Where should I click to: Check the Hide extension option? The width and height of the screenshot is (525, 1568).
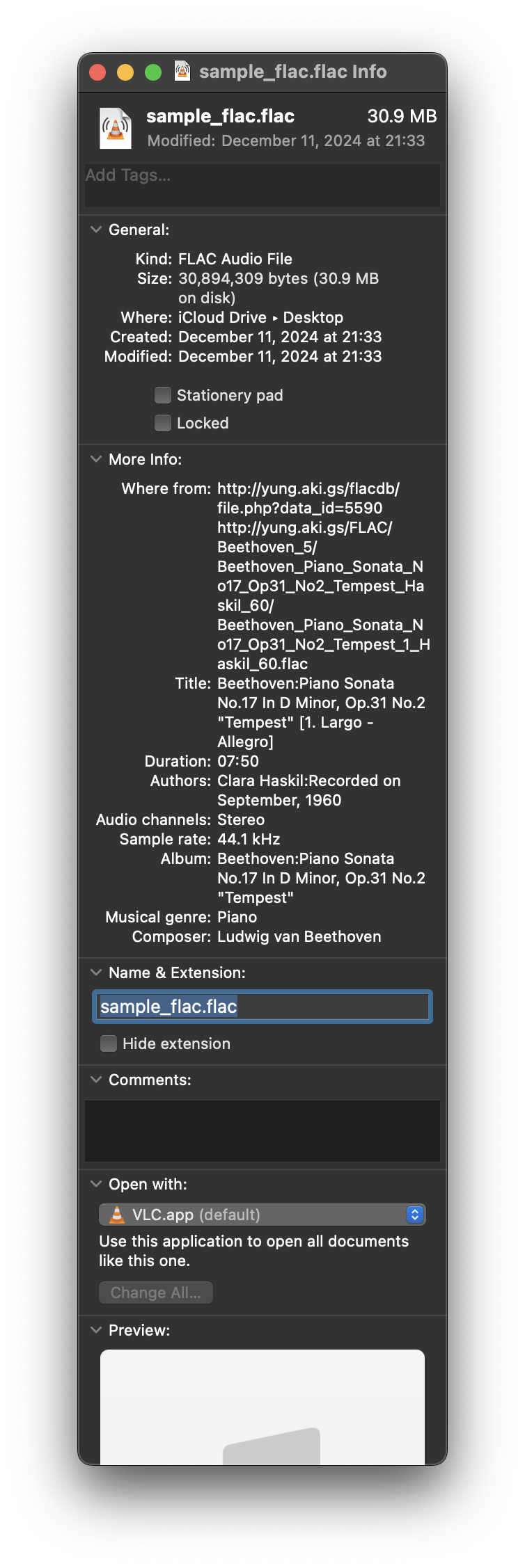pos(109,1043)
